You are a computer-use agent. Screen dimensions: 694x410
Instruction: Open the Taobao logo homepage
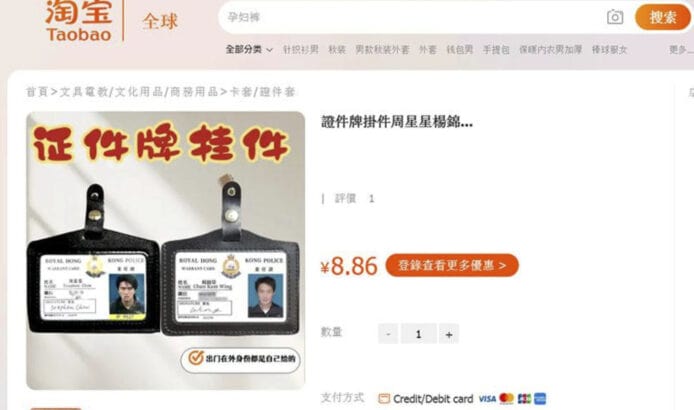pos(79,21)
